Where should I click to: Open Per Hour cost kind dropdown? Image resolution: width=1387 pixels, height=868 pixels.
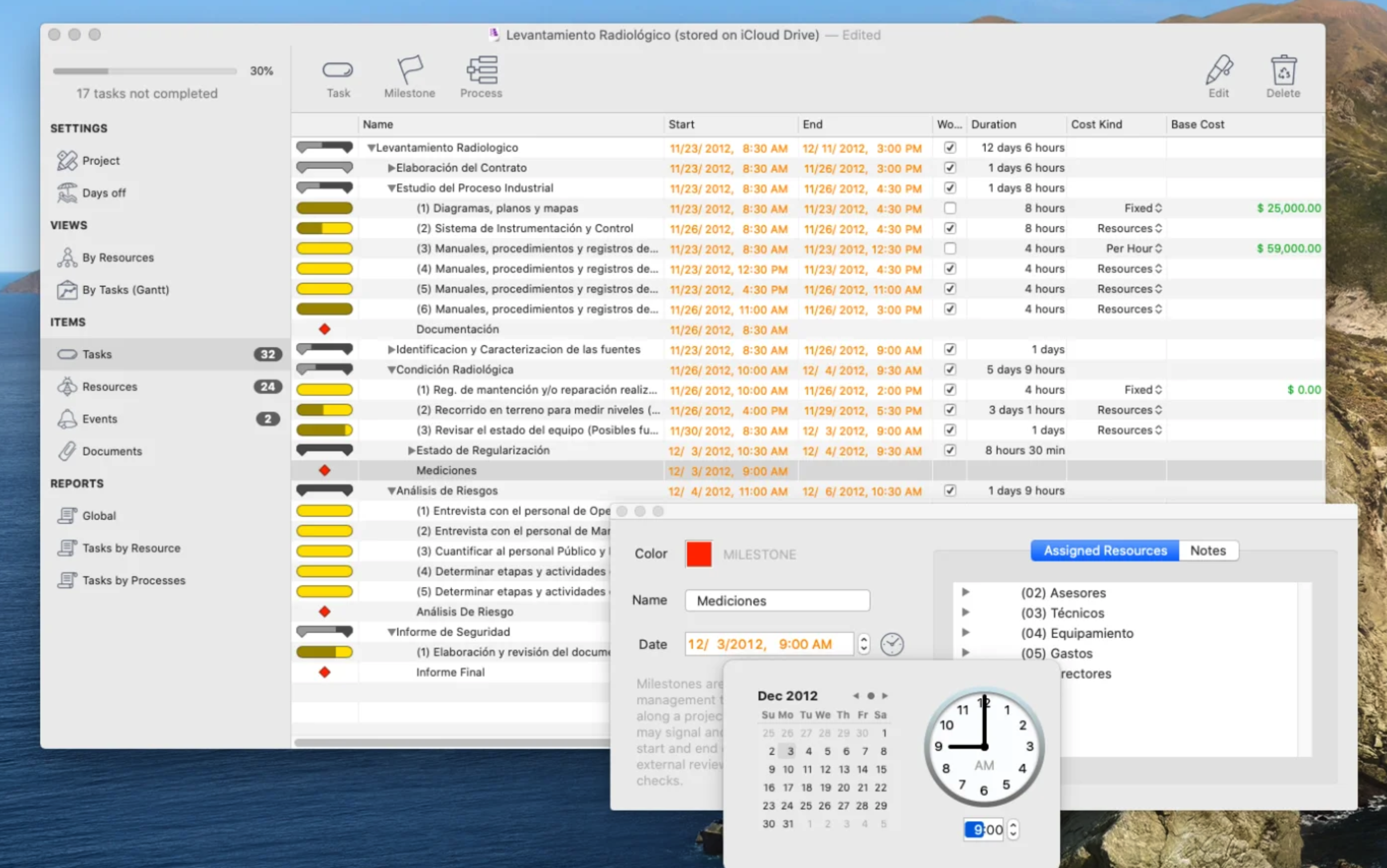1134,248
